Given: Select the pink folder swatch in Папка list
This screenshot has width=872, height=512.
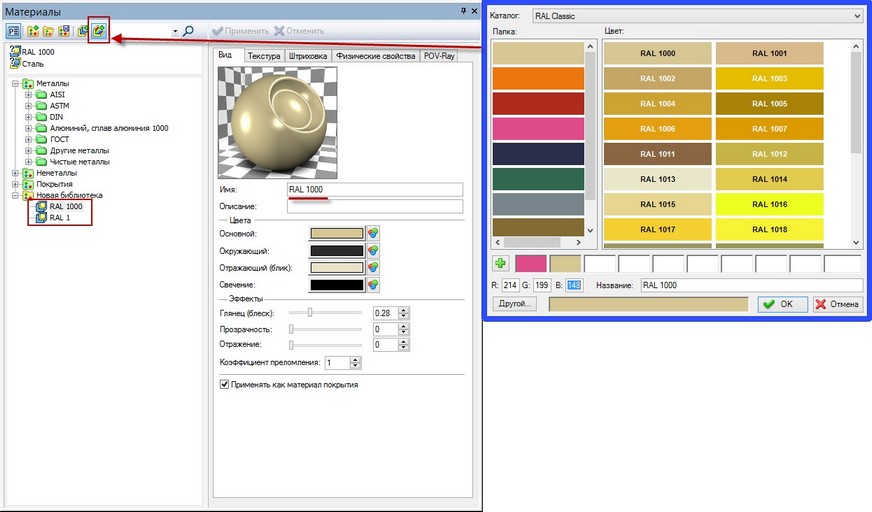Looking at the screenshot, I should click(x=538, y=128).
